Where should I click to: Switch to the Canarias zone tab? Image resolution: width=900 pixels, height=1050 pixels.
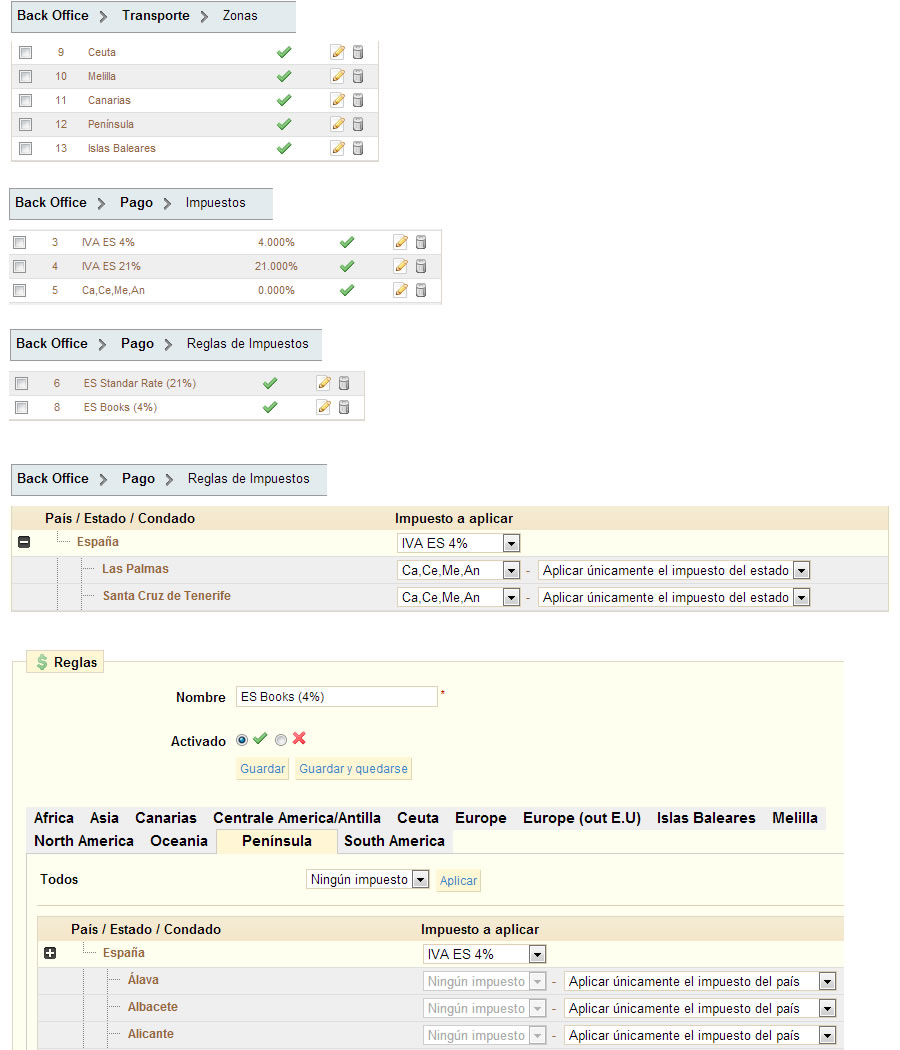(166, 818)
